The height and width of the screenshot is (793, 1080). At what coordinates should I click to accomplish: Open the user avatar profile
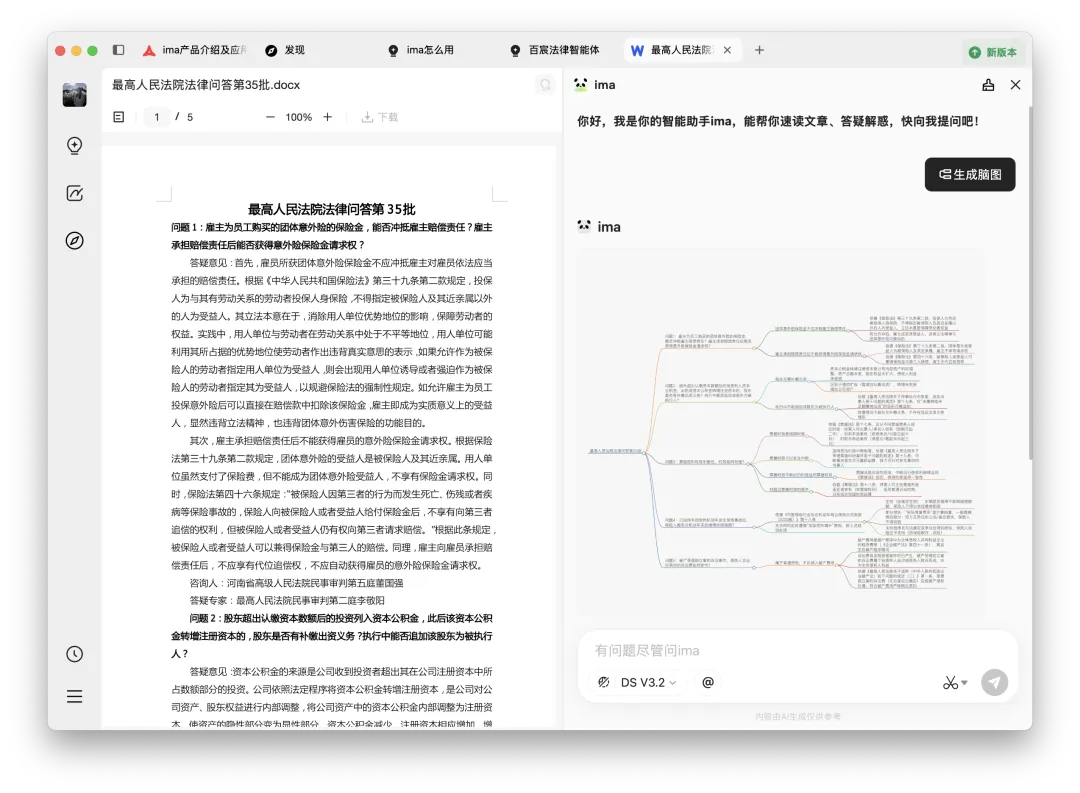pos(74,94)
